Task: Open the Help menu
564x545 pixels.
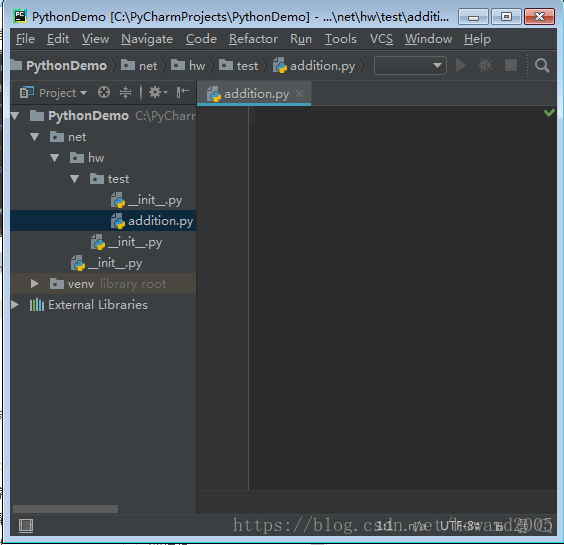Action: click(477, 39)
